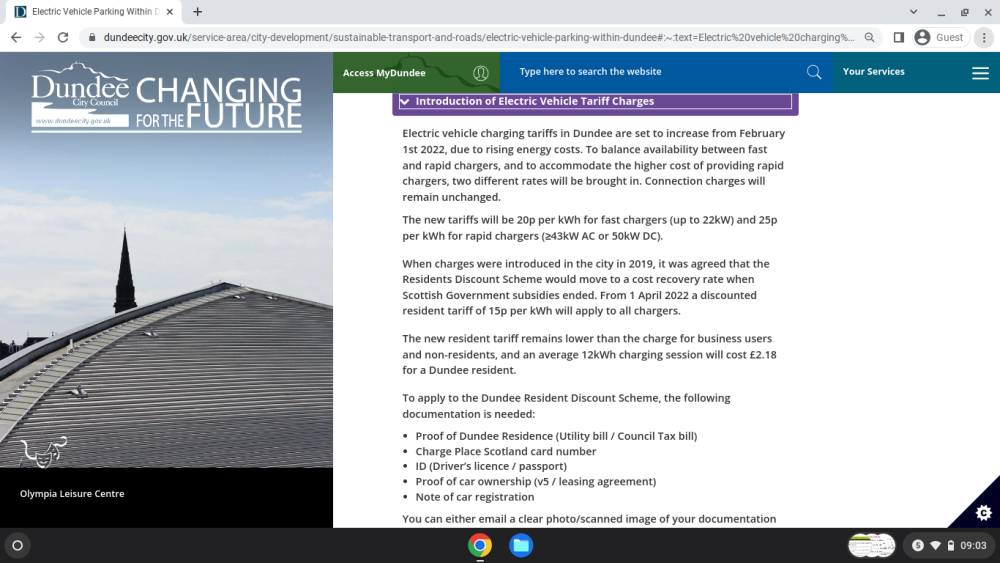The width and height of the screenshot is (1000, 563).
Task: Open the Files app from the shelf
Action: click(521, 545)
